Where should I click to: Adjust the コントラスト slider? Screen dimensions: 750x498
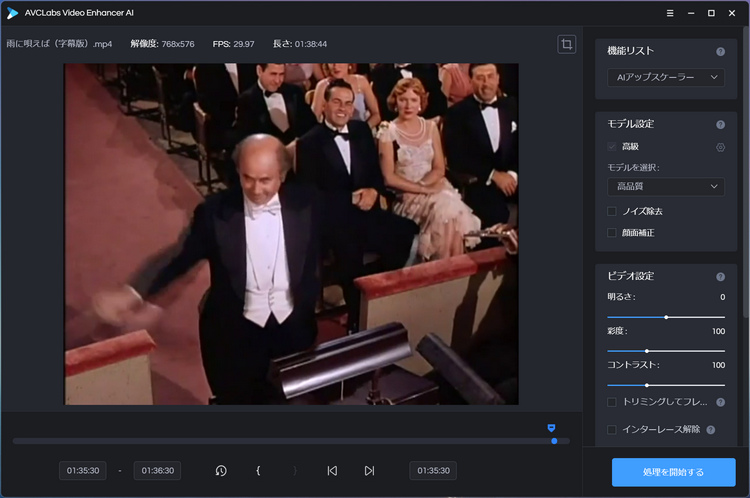click(x=666, y=385)
